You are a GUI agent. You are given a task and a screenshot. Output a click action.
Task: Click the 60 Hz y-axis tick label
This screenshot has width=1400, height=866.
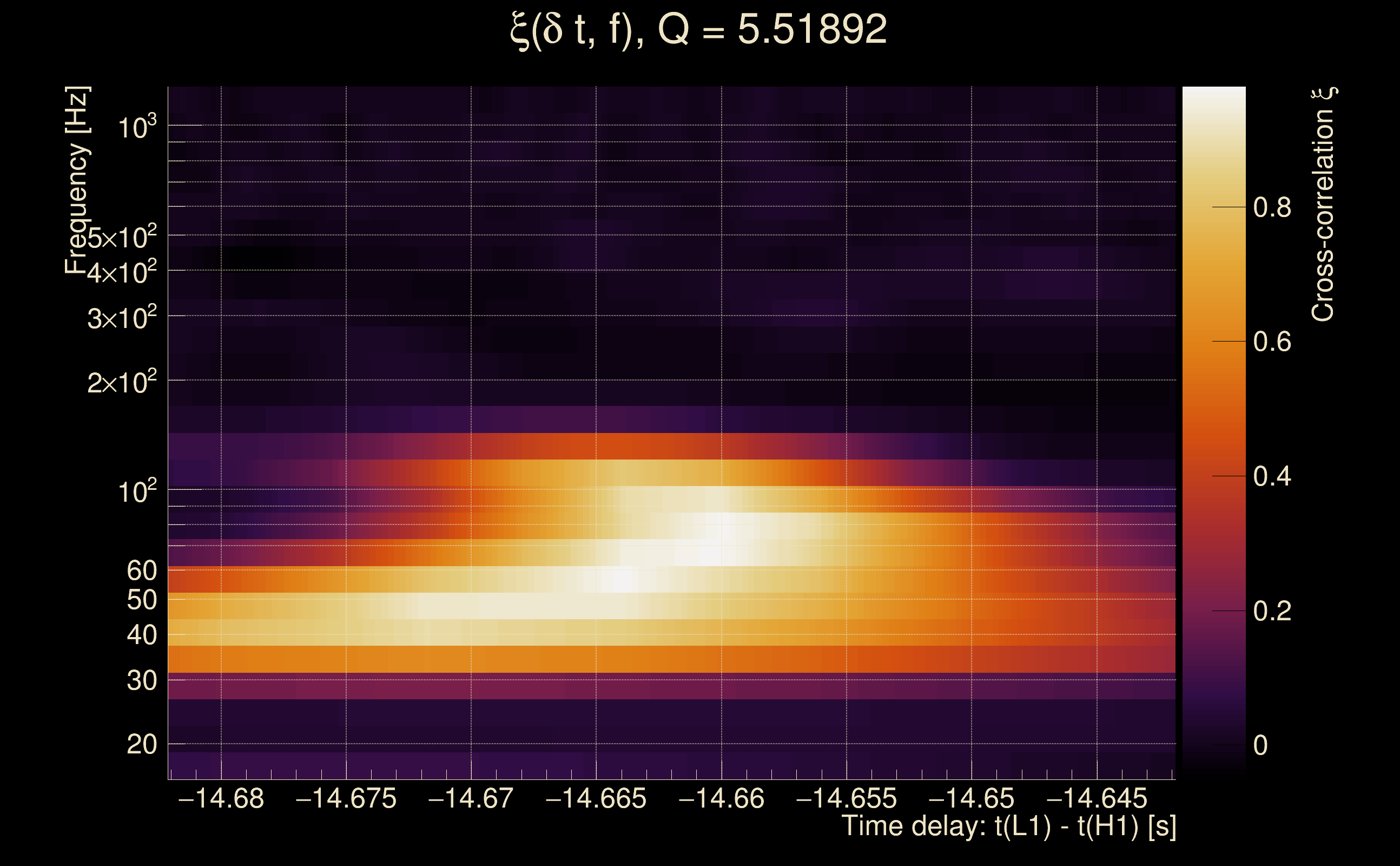coord(141,570)
